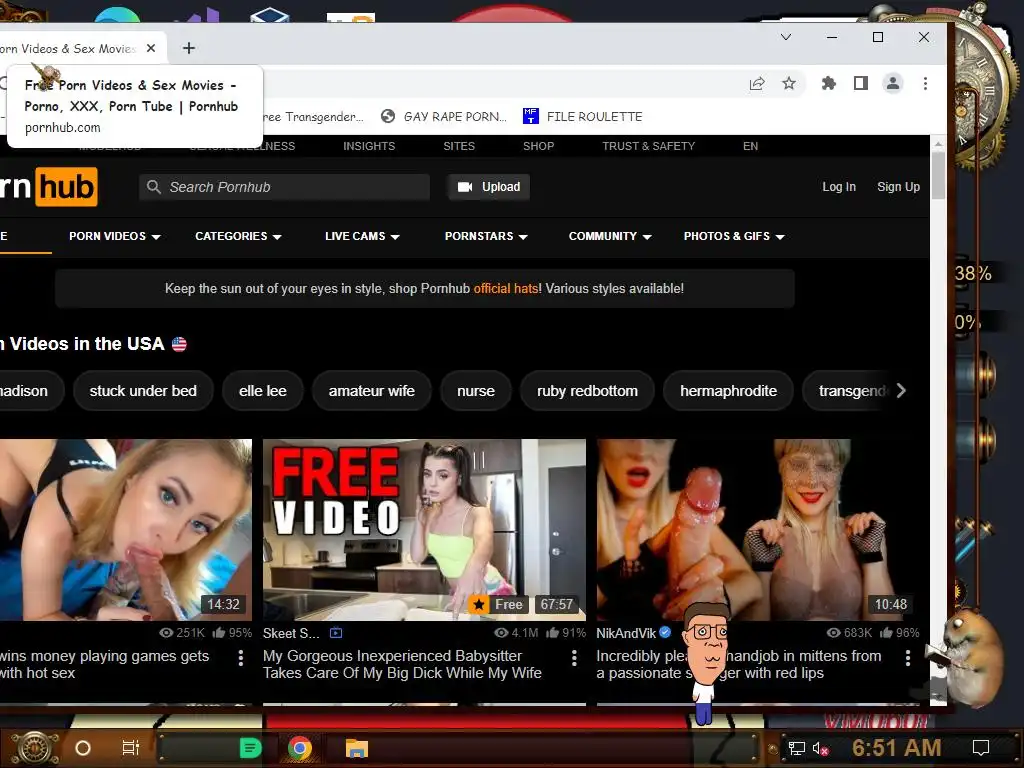Click the Upload button

(488, 187)
